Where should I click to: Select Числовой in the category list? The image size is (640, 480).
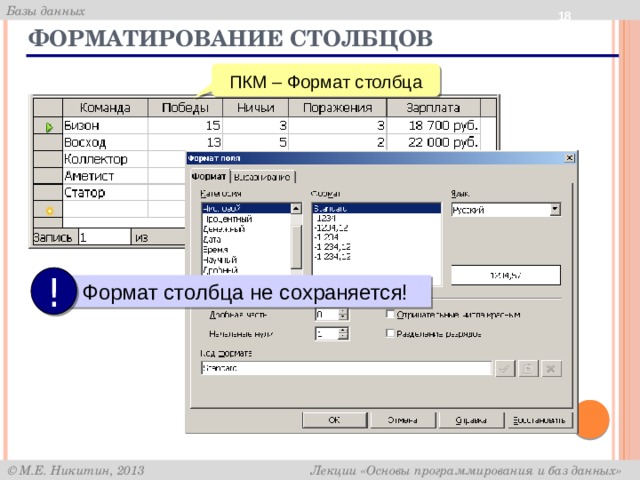coord(246,208)
